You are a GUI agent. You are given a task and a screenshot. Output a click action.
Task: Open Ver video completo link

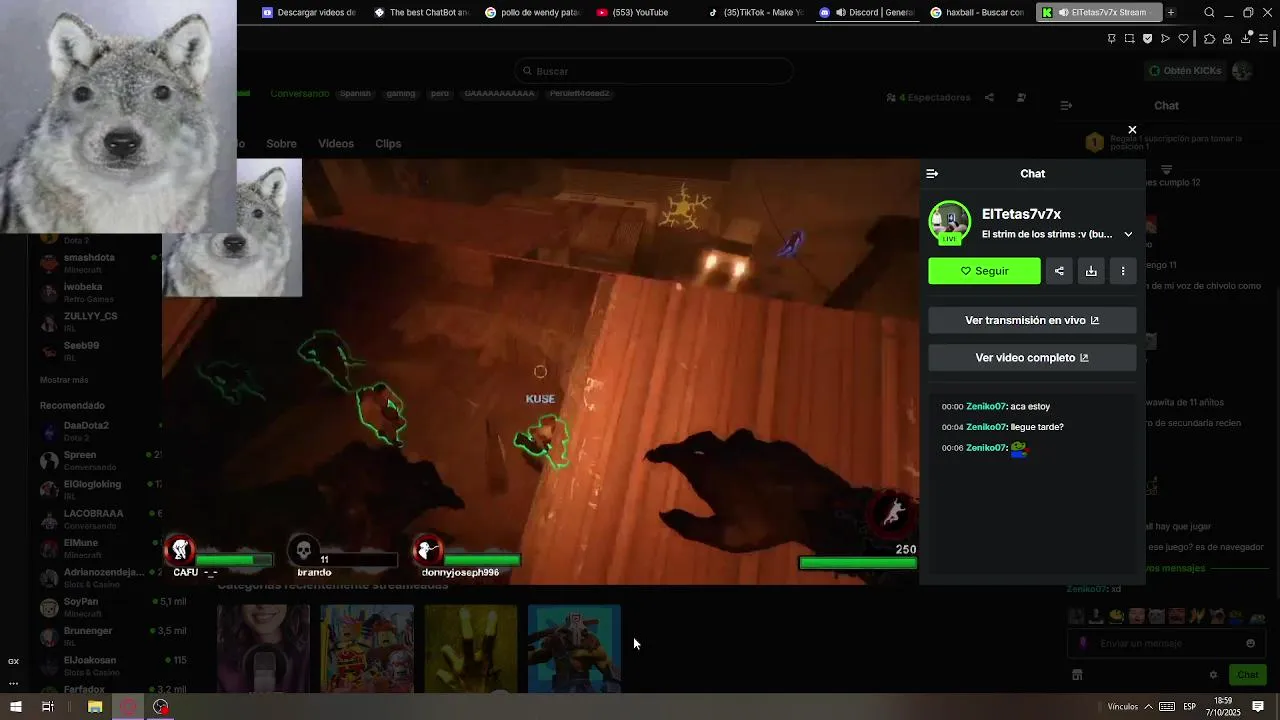[x=1032, y=357]
